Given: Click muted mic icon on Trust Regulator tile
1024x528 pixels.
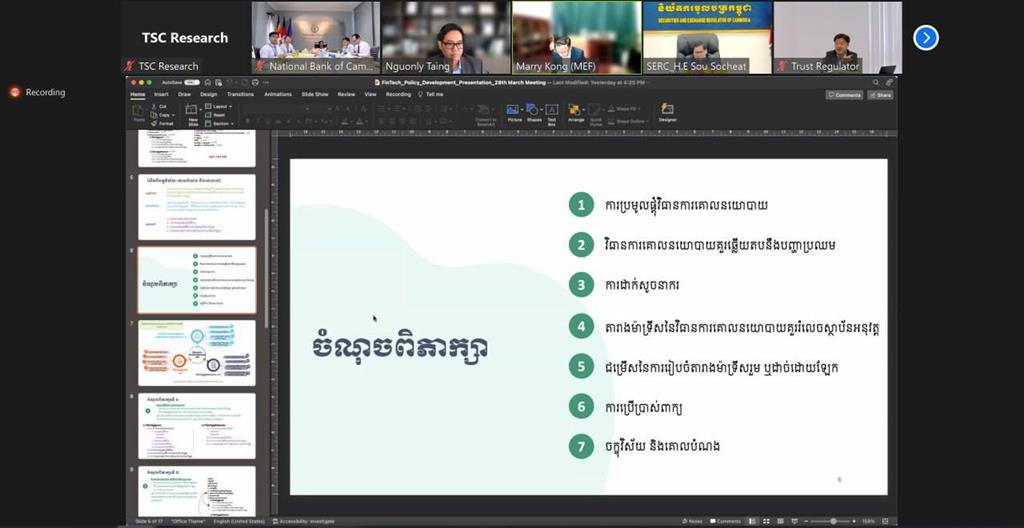Looking at the screenshot, I should 781,66.
